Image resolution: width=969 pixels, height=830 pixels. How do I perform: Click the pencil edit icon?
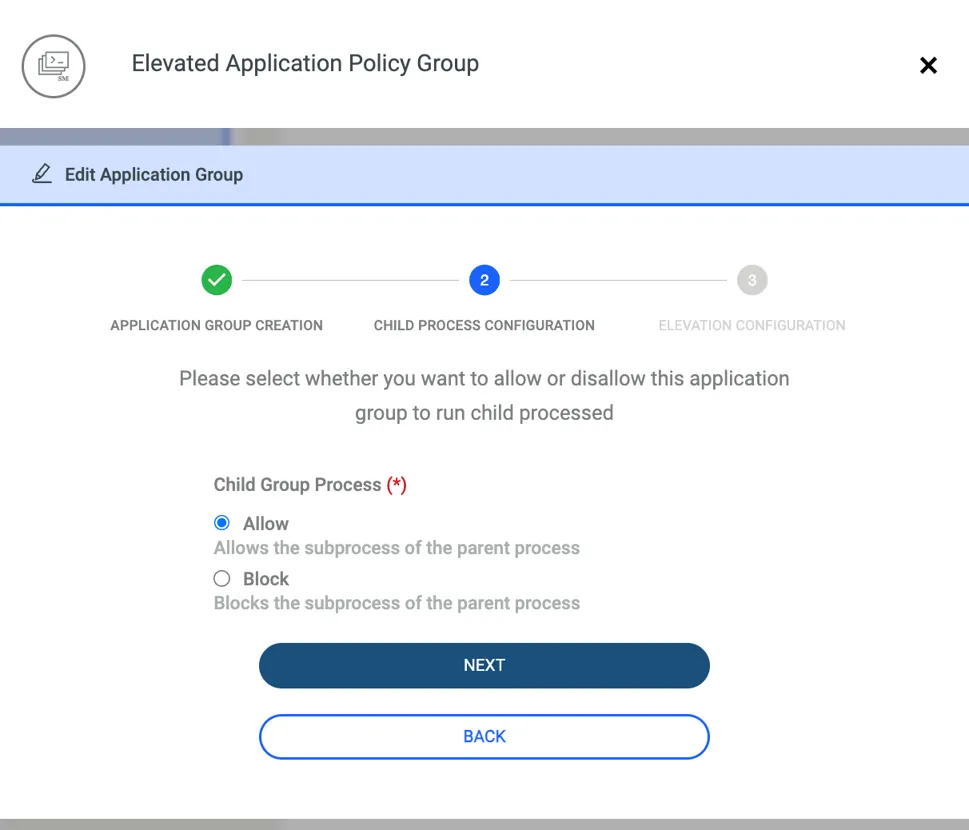pos(42,174)
